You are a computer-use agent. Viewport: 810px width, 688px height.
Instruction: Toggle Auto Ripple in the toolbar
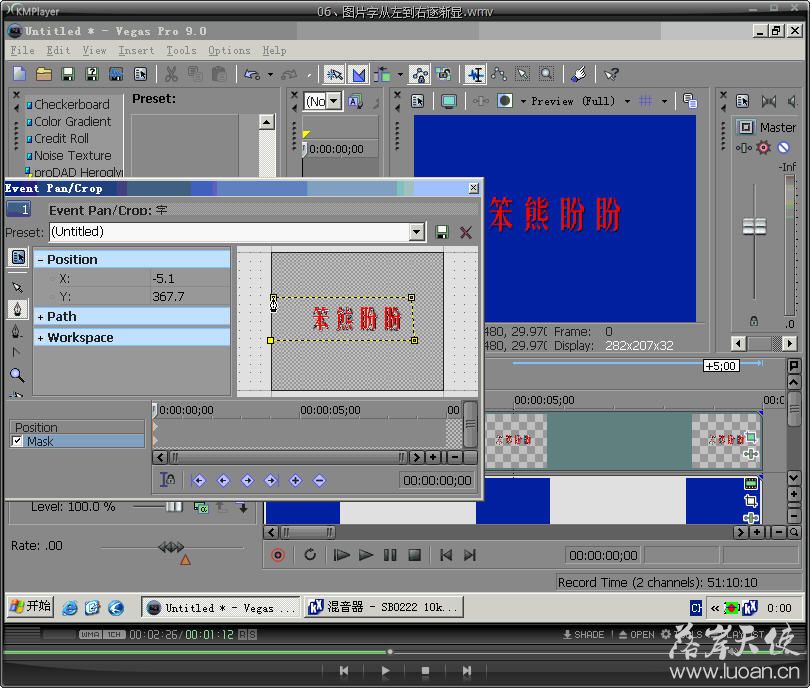pos(382,74)
